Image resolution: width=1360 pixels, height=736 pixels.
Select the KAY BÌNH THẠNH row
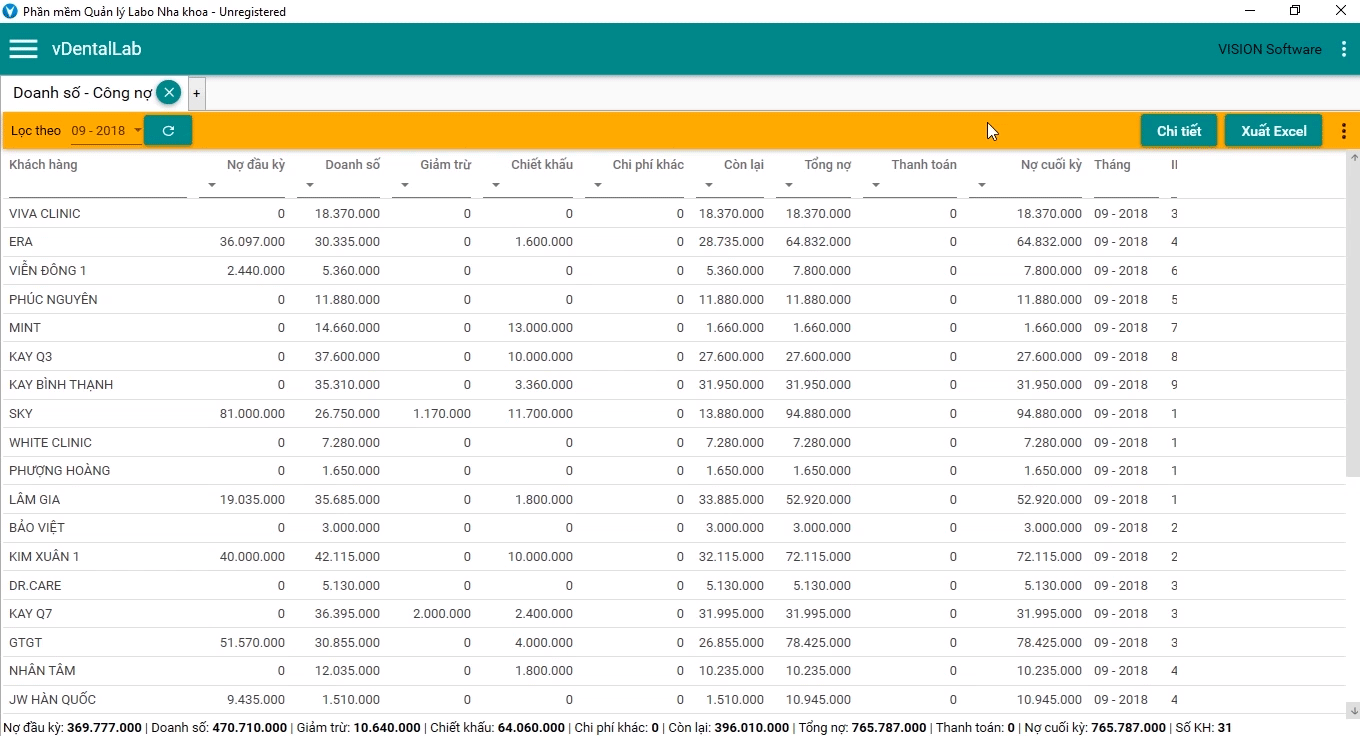(674, 385)
